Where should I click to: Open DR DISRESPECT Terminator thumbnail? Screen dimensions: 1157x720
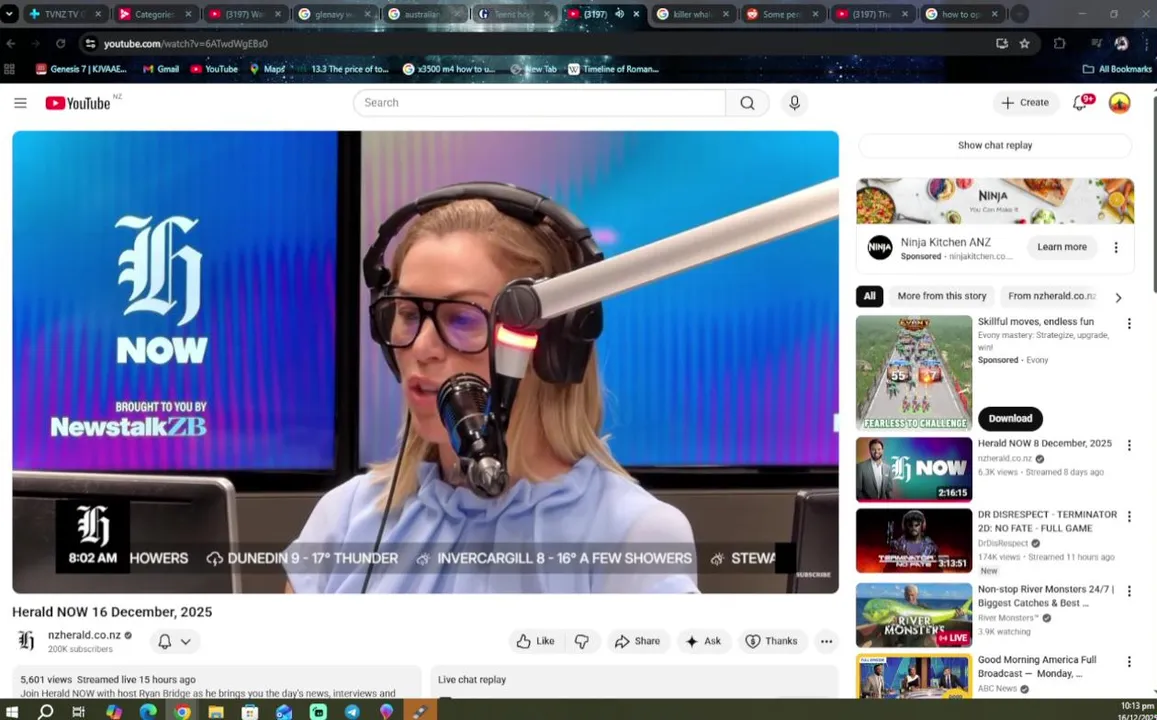[x=913, y=540]
